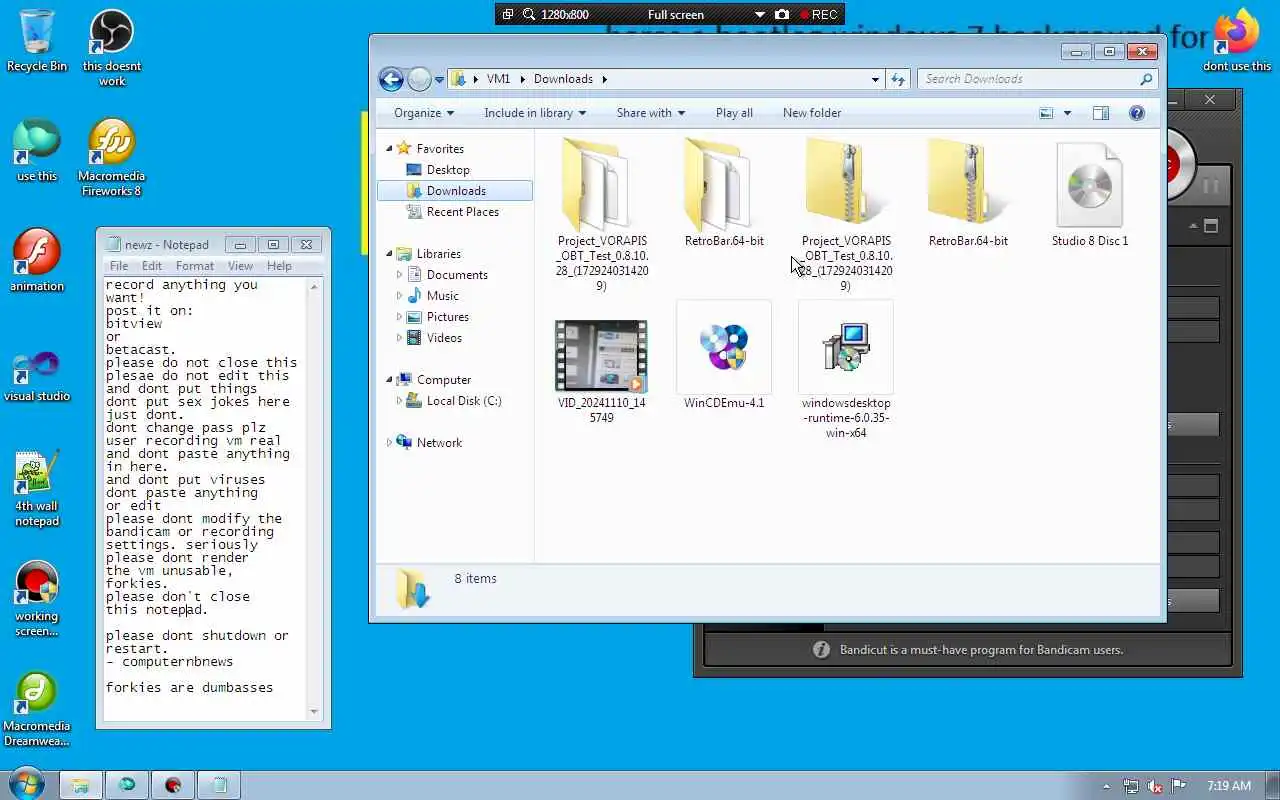This screenshot has height=800, width=1280.
Task: Open the Include in library dropdown
Action: point(535,113)
